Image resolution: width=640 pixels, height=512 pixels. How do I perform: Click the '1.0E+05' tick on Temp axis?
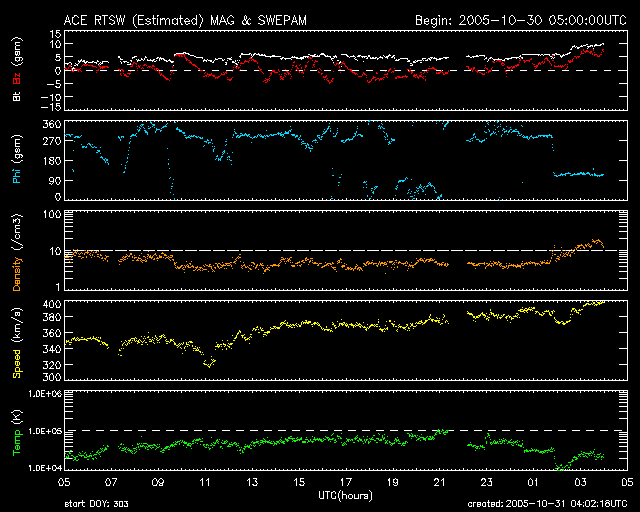(x=45, y=431)
